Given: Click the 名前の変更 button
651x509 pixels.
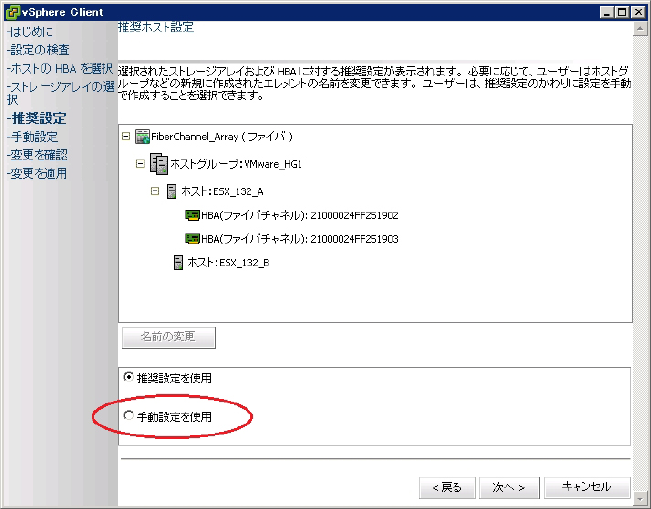Looking at the screenshot, I should coord(169,337).
